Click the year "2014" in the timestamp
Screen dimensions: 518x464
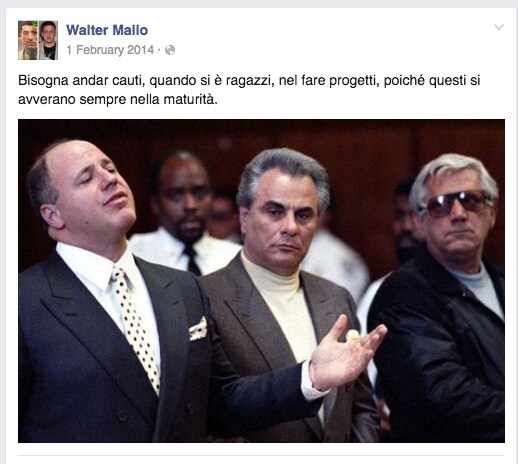click(x=140, y=50)
